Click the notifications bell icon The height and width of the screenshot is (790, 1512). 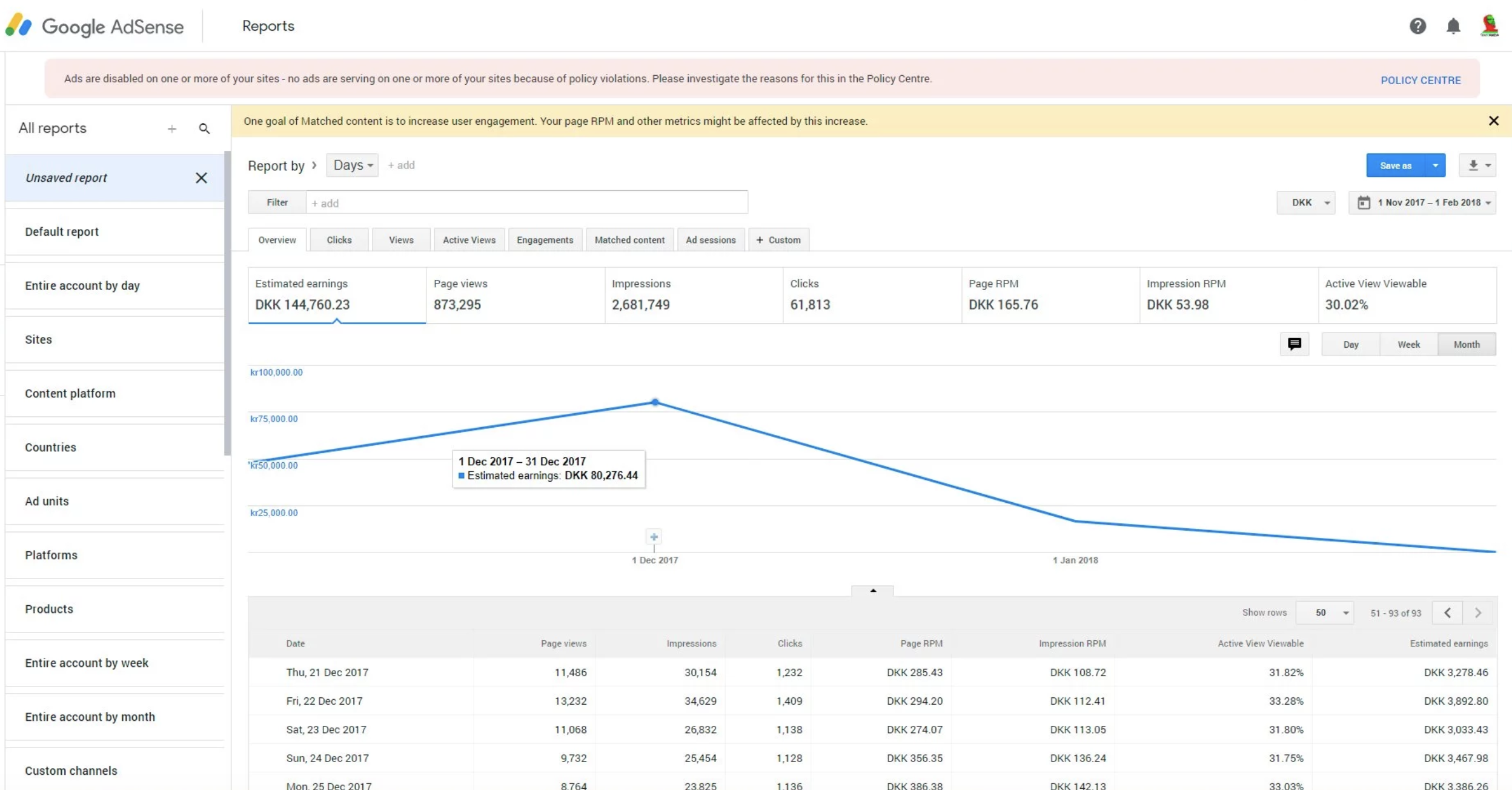[x=1453, y=26]
